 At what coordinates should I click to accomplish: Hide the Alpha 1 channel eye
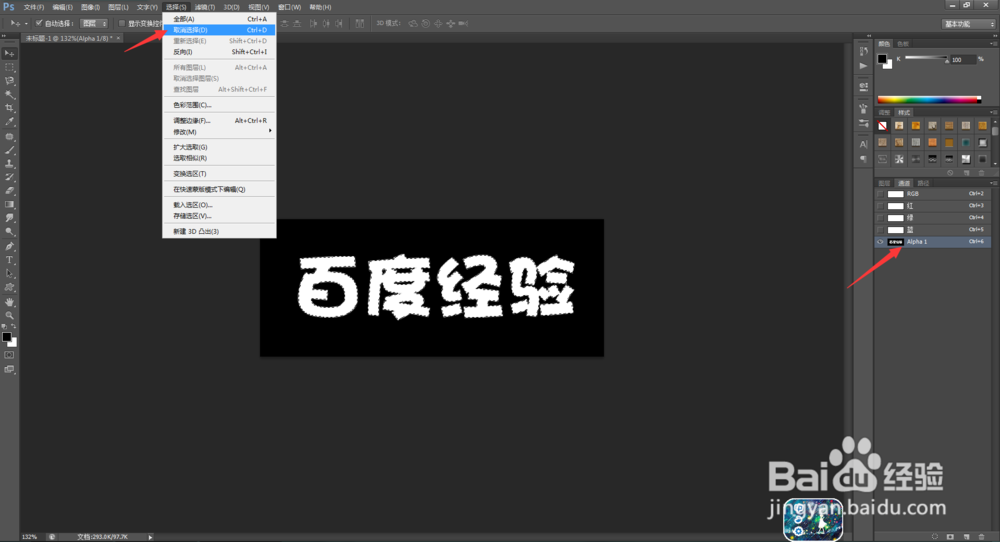(x=880, y=242)
